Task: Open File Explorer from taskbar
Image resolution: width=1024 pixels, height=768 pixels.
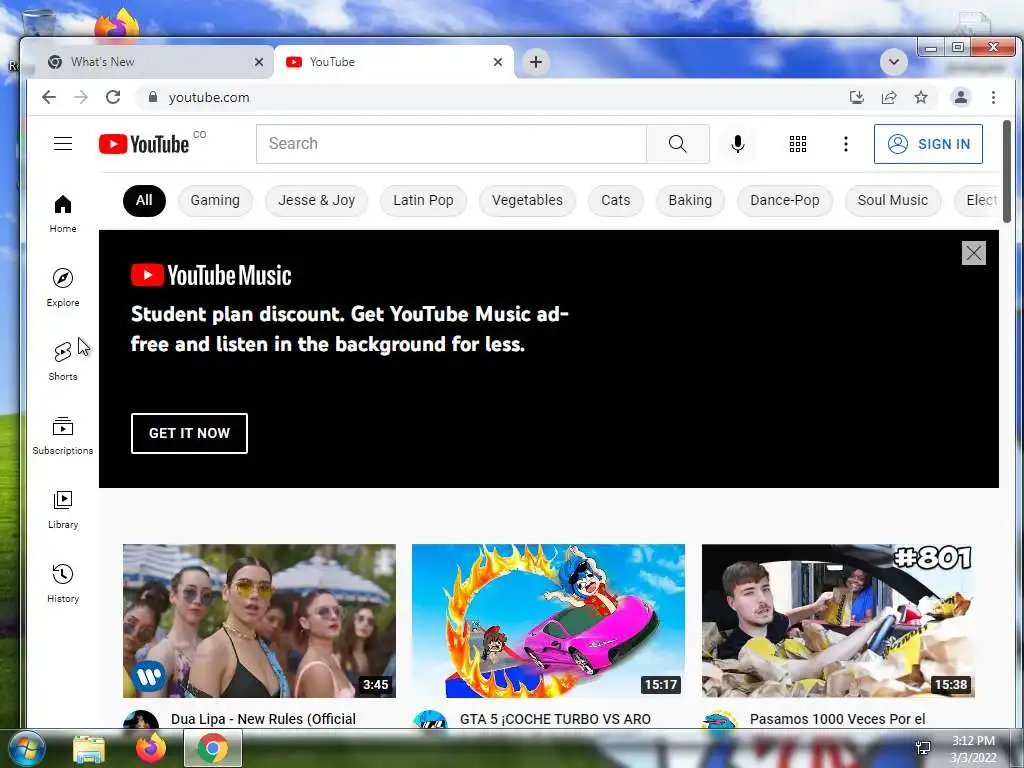Action: [89, 748]
